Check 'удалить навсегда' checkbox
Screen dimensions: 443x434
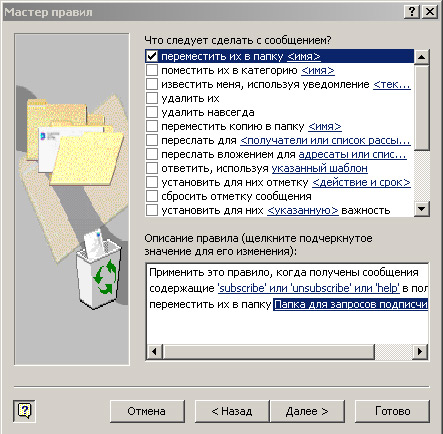tap(152, 112)
